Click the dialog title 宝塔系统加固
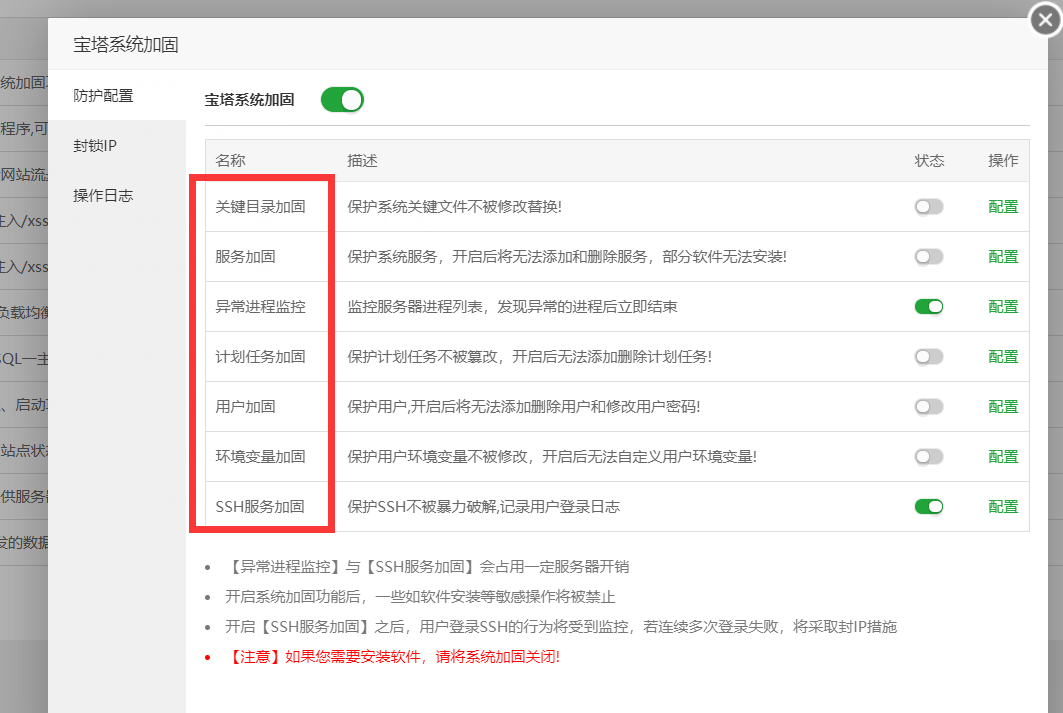 (126, 45)
